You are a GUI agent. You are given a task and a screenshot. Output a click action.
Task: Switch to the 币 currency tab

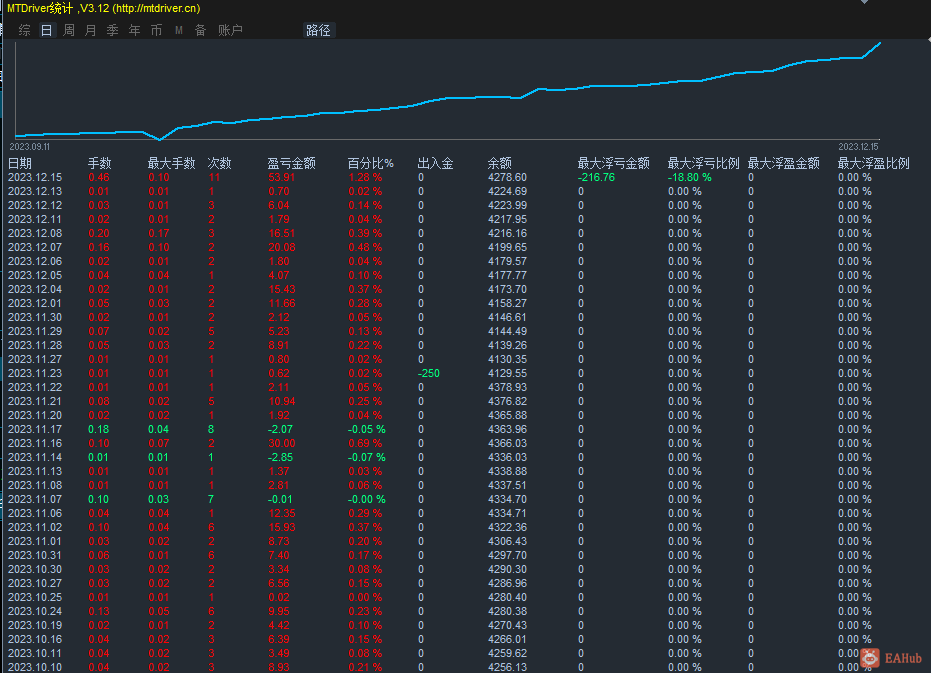point(156,30)
